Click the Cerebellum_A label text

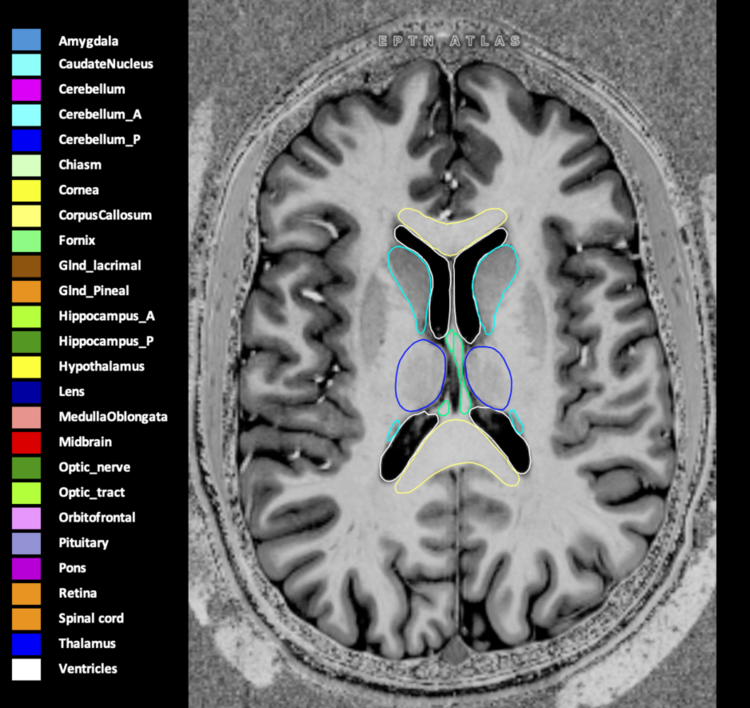(100, 115)
